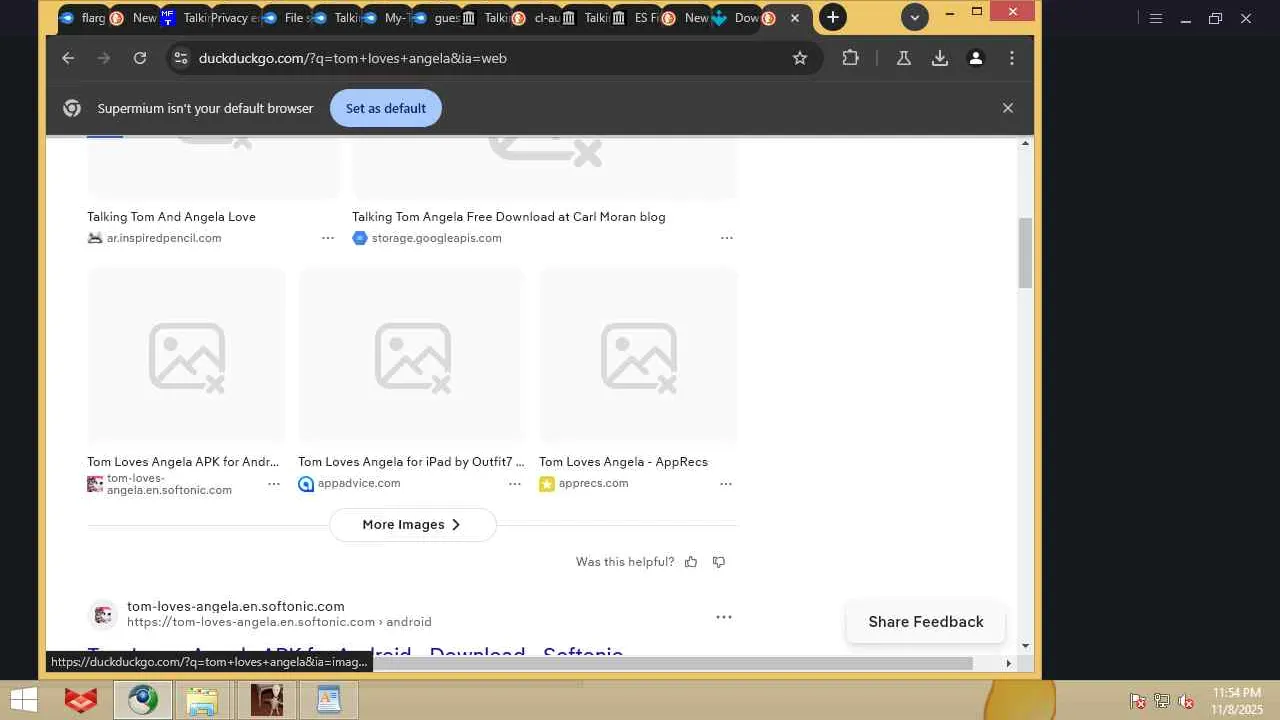Click the vertical page scrollbar thumb
Screen dimensions: 1280x720
coord(1025,252)
